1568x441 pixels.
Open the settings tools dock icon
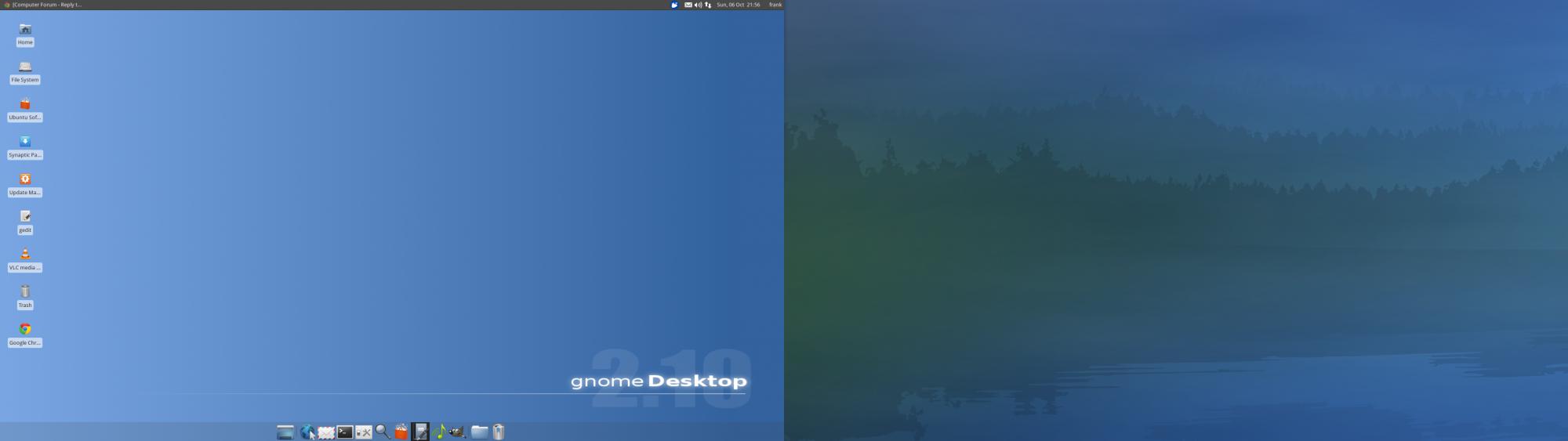coord(364,432)
